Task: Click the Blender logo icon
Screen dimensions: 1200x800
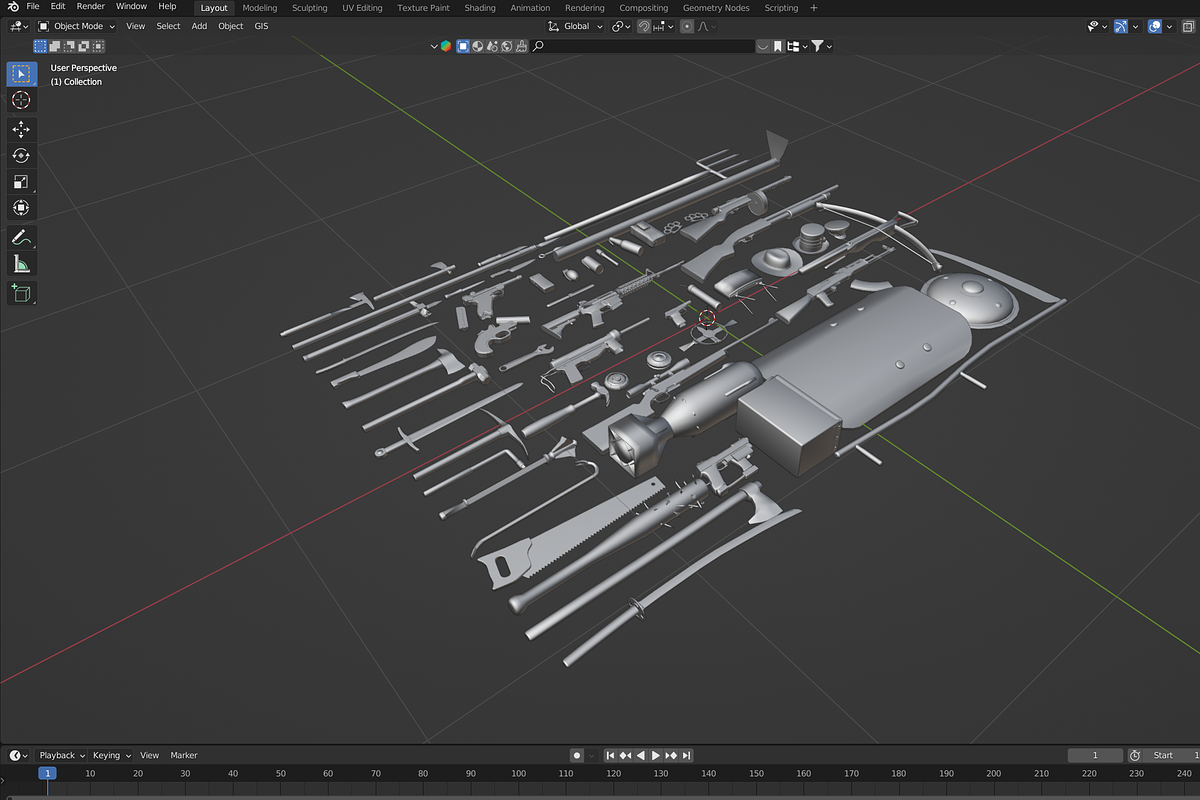Action: coord(13,7)
